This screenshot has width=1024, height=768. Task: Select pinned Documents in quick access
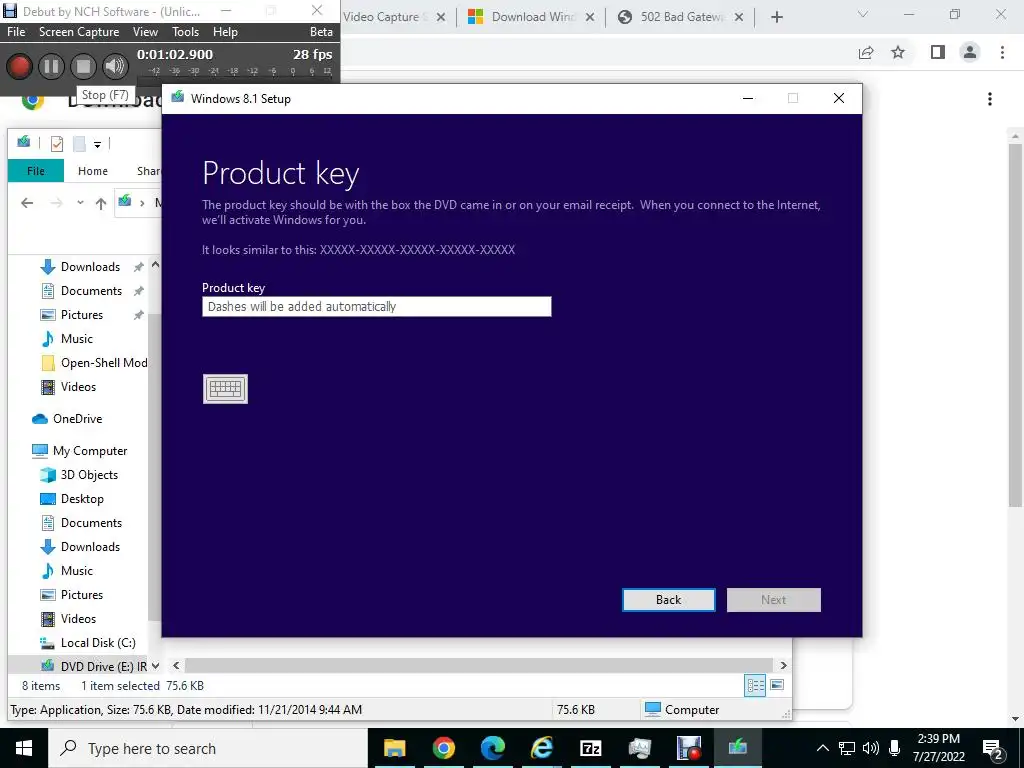coord(90,291)
